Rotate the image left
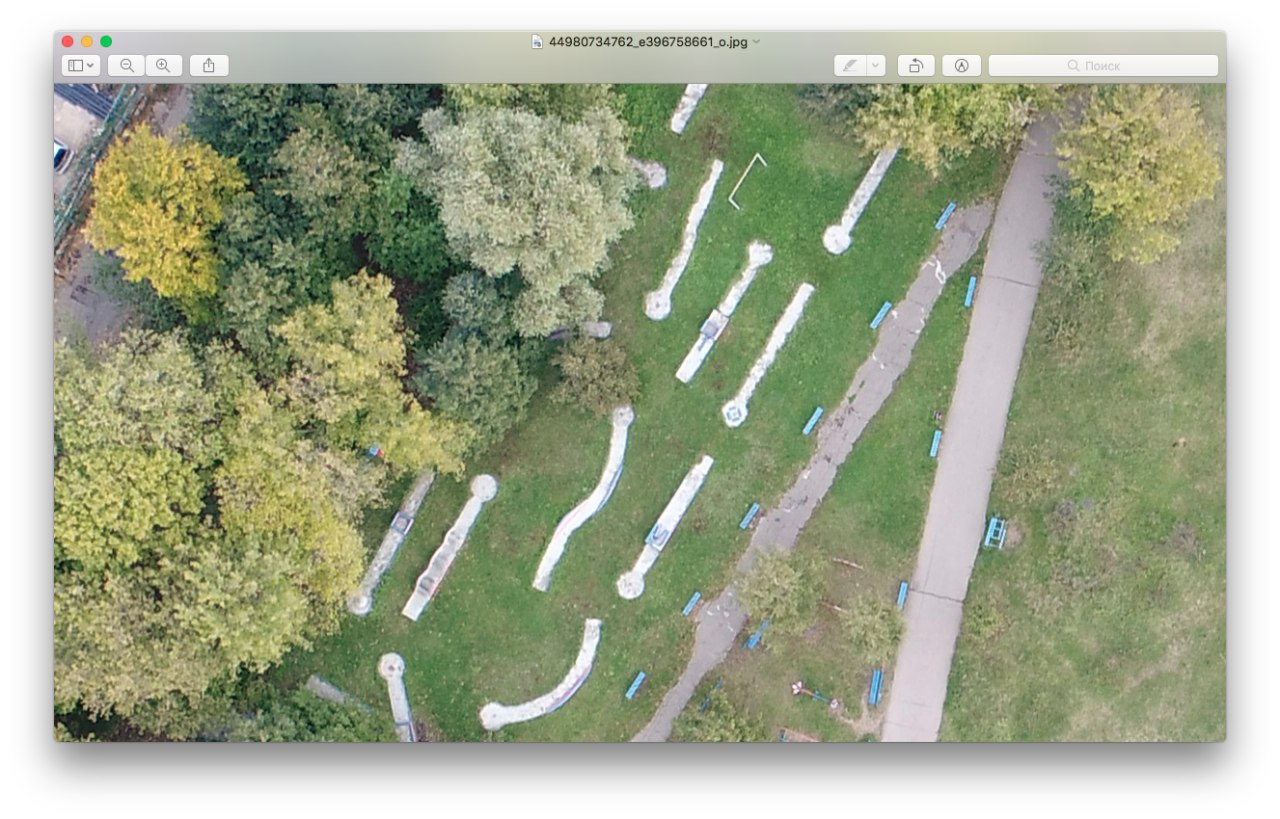The height and width of the screenshot is (819, 1280). (x=916, y=65)
